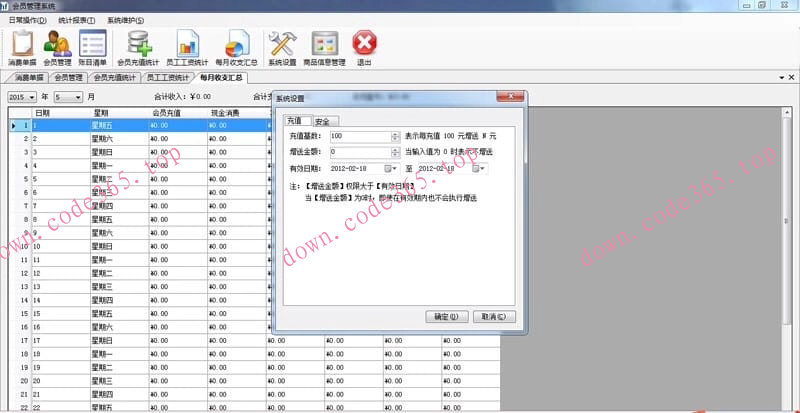Switch to the 会员管理 document tab
Viewport: 800px width, 413px height.
(68, 78)
